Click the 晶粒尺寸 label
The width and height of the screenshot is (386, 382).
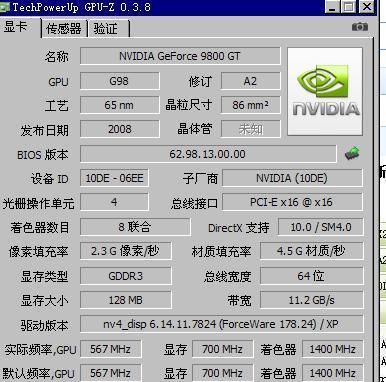point(189,105)
